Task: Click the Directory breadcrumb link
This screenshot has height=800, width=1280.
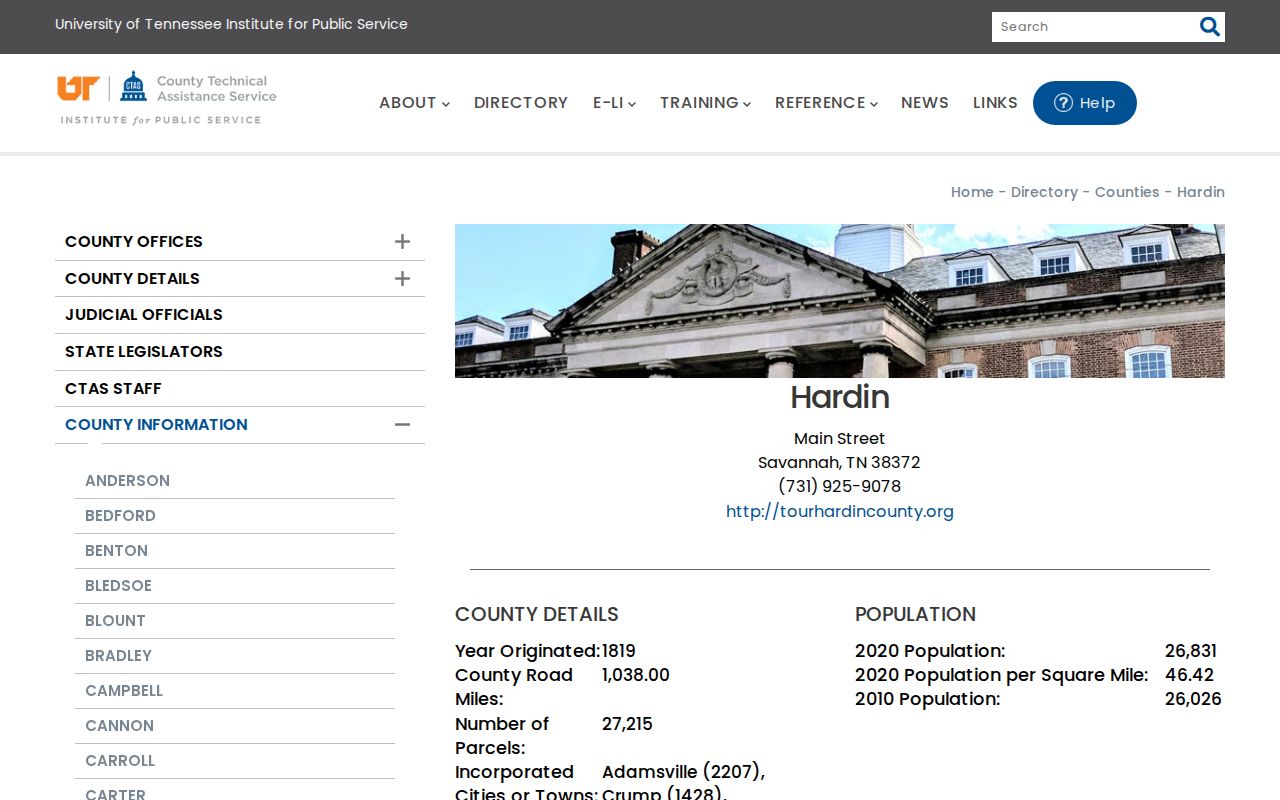Action: coord(1044,192)
